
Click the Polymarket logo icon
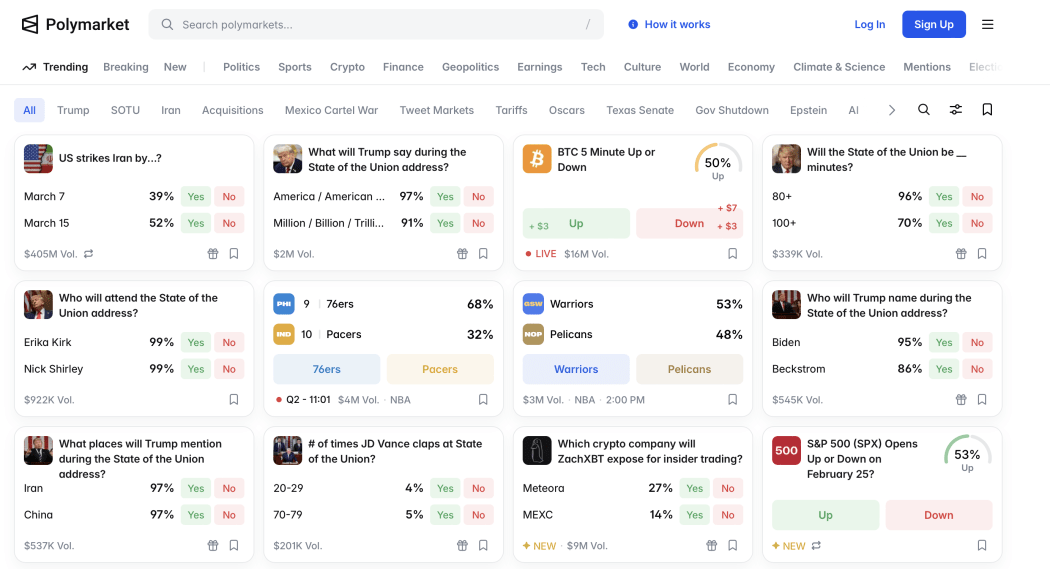point(30,24)
